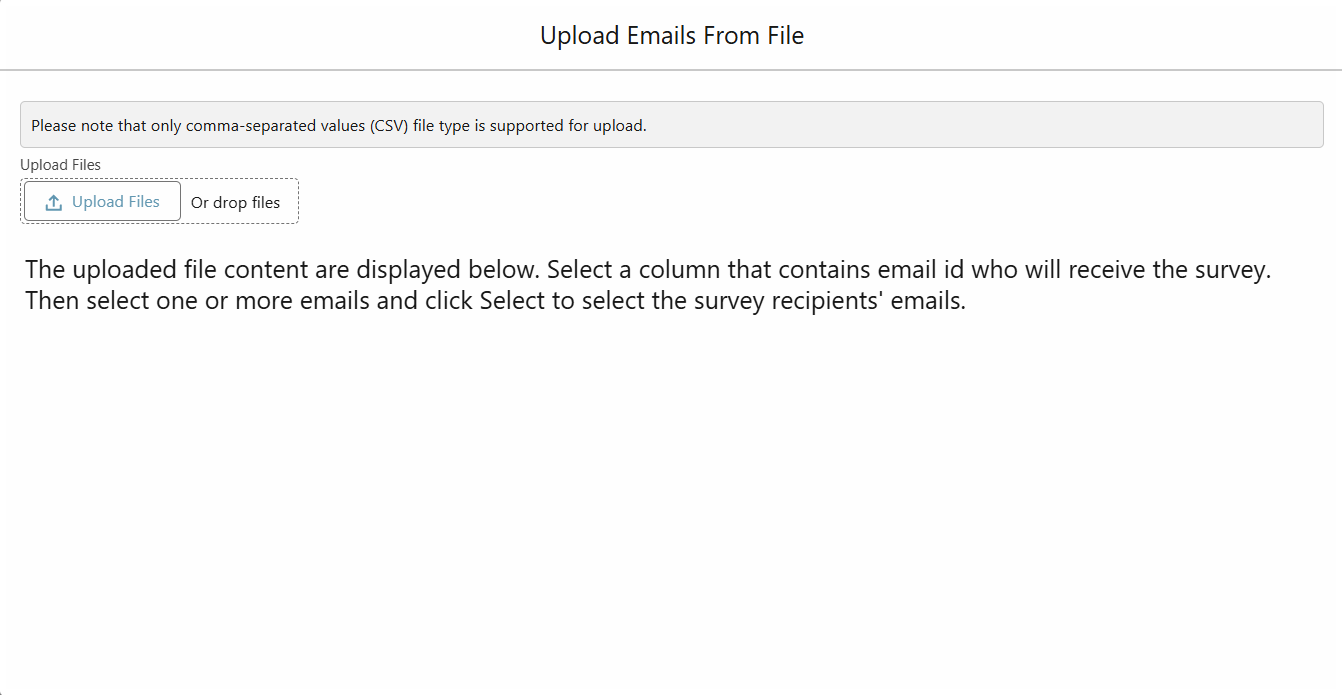This screenshot has width=1342, height=695.
Task: Click the text mentioning email id column selection
Action: [x=648, y=268]
